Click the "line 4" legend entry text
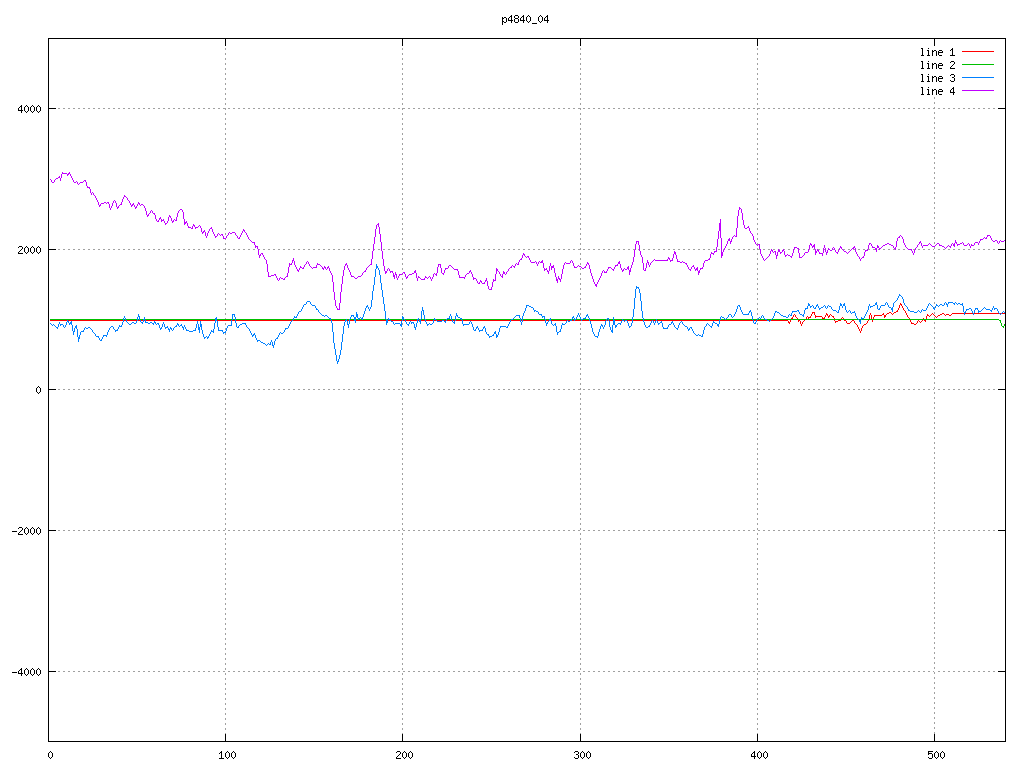The height and width of the screenshot is (768, 1024). point(937,91)
